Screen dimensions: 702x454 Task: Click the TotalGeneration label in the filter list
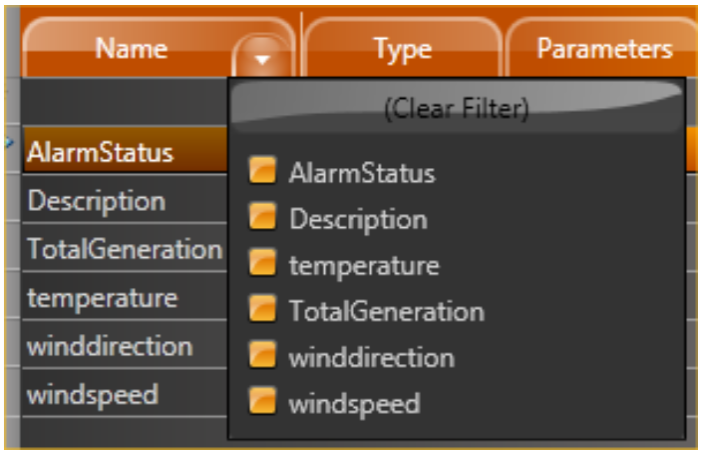tap(386, 311)
